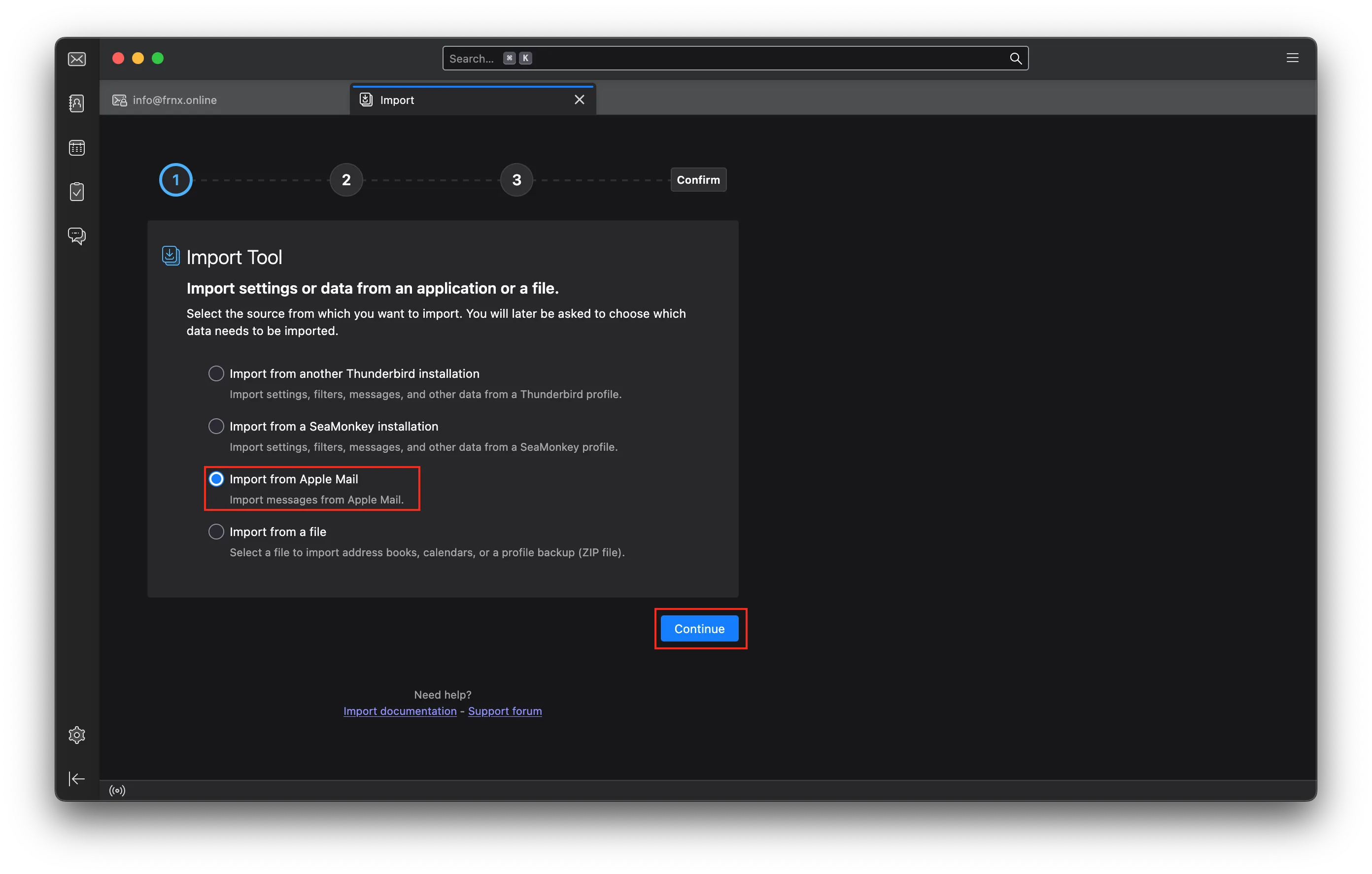This screenshot has width=1372, height=874.
Task: Open the Address Book sidebar icon
Action: [76, 103]
